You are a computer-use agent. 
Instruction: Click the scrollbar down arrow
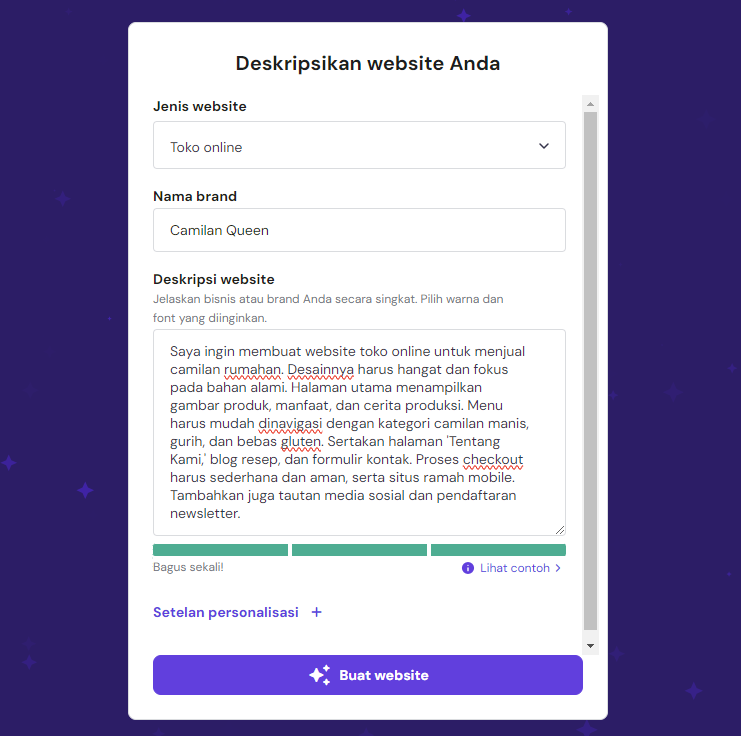tap(590, 646)
